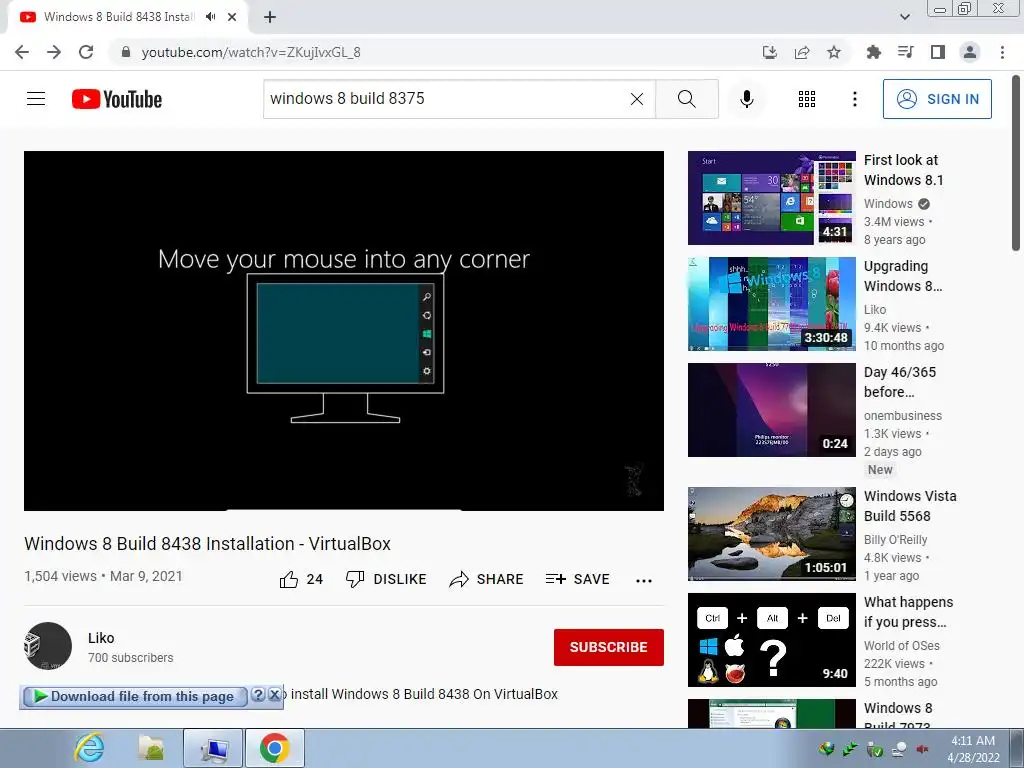
Task: Click Chrome icon on taskbar
Action: pos(275,748)
